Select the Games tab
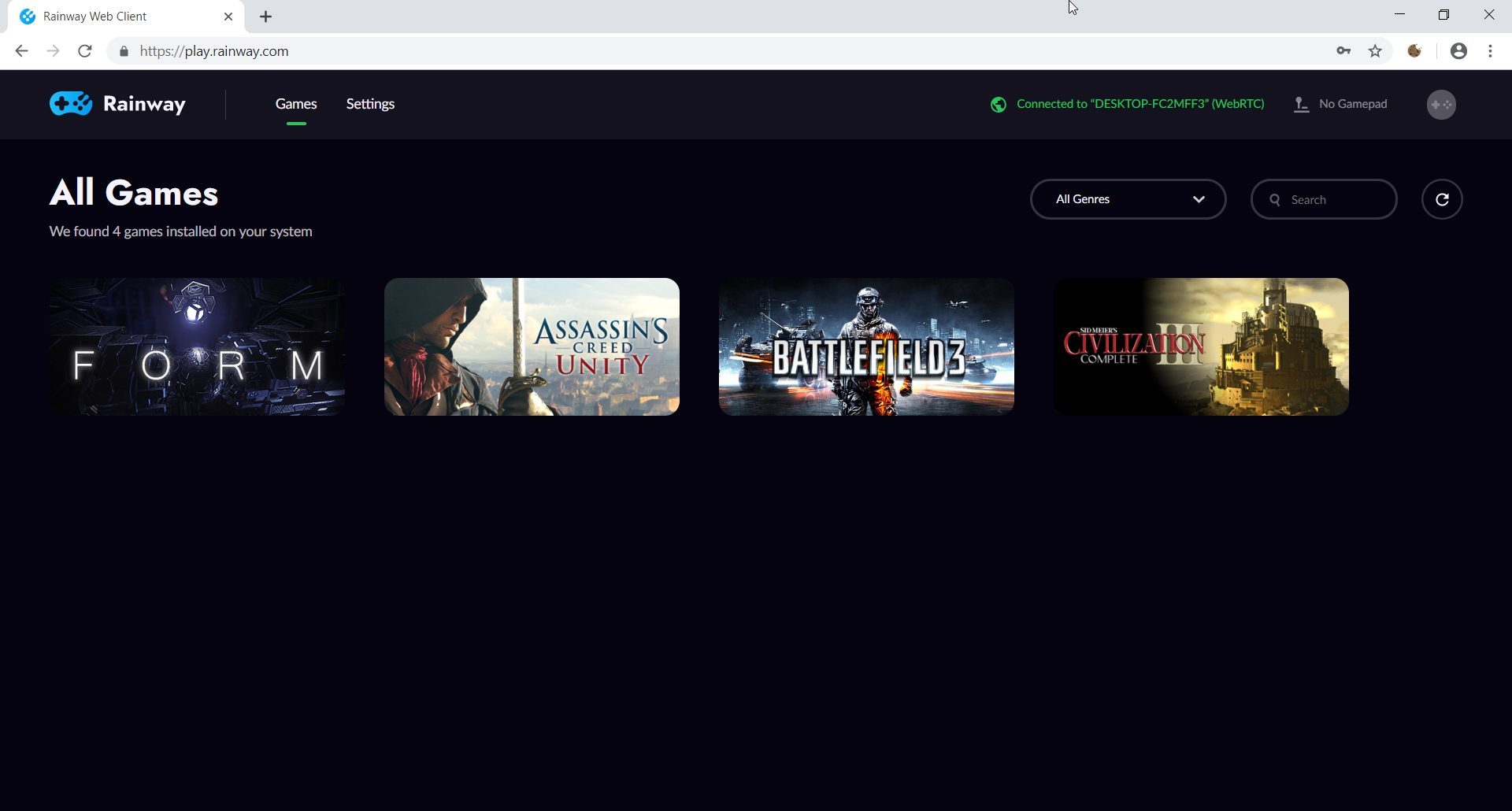The image size is (1512, 811). point(296,104)
